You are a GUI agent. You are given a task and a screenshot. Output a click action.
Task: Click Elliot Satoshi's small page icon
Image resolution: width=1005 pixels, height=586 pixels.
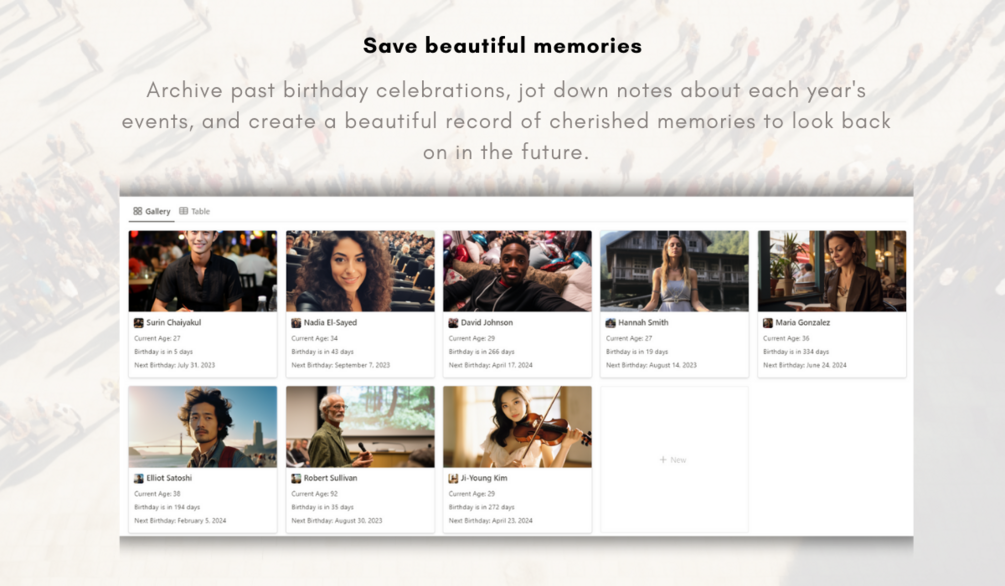[x=138, y=478]
